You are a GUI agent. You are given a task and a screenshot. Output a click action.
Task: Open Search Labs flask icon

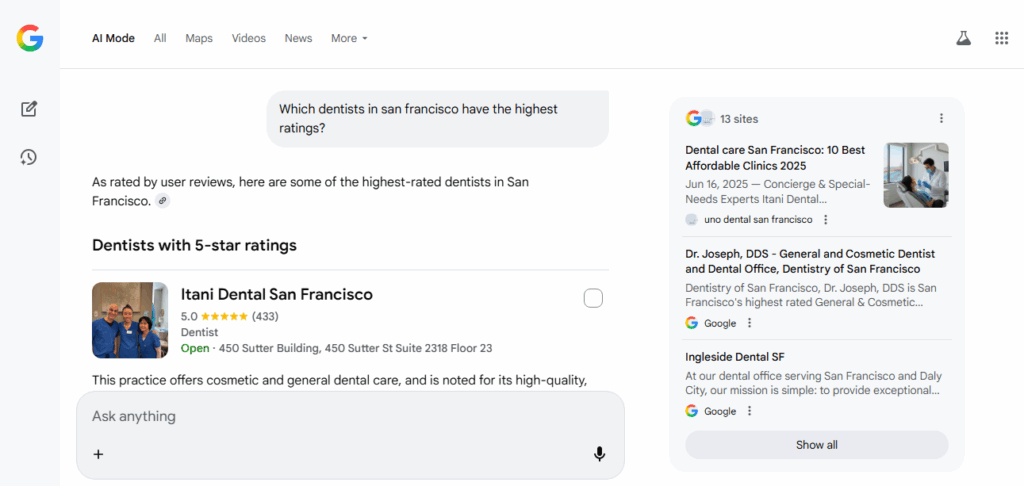point(963,38)
